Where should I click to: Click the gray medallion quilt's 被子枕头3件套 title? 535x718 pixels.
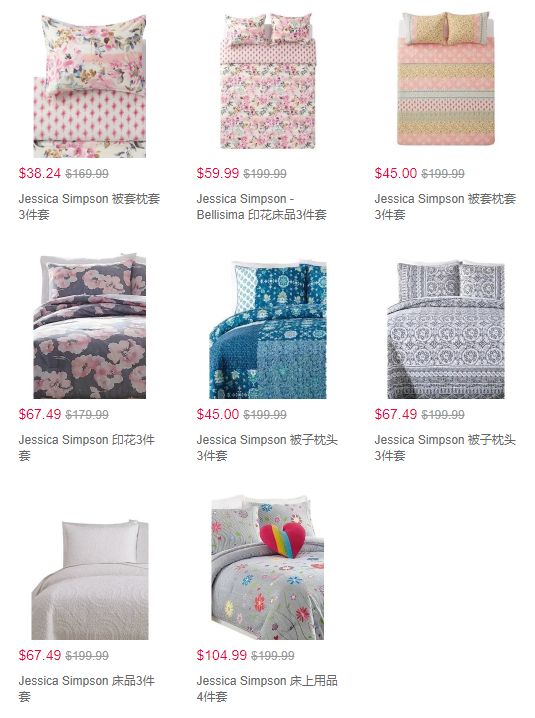pyautogui.click(x=445, y=447)
